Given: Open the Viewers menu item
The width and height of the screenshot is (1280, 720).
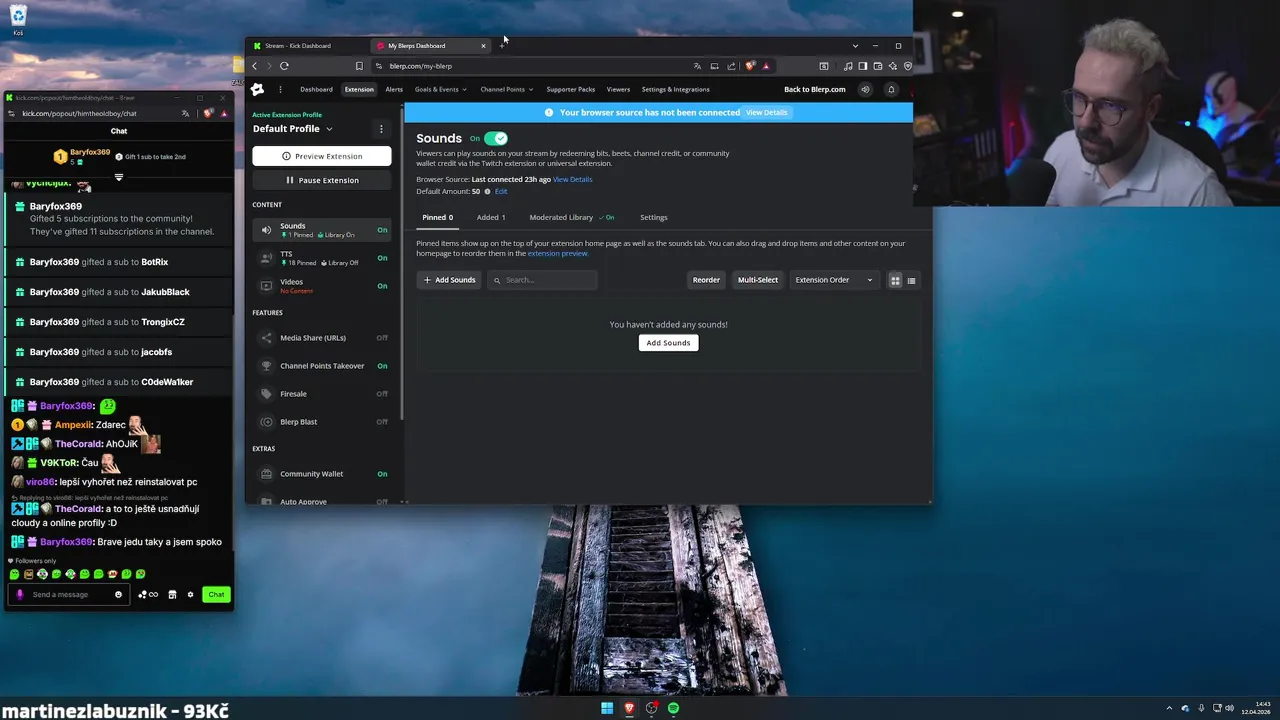Looking at the screenshot, I should click(x=618, y=89).
